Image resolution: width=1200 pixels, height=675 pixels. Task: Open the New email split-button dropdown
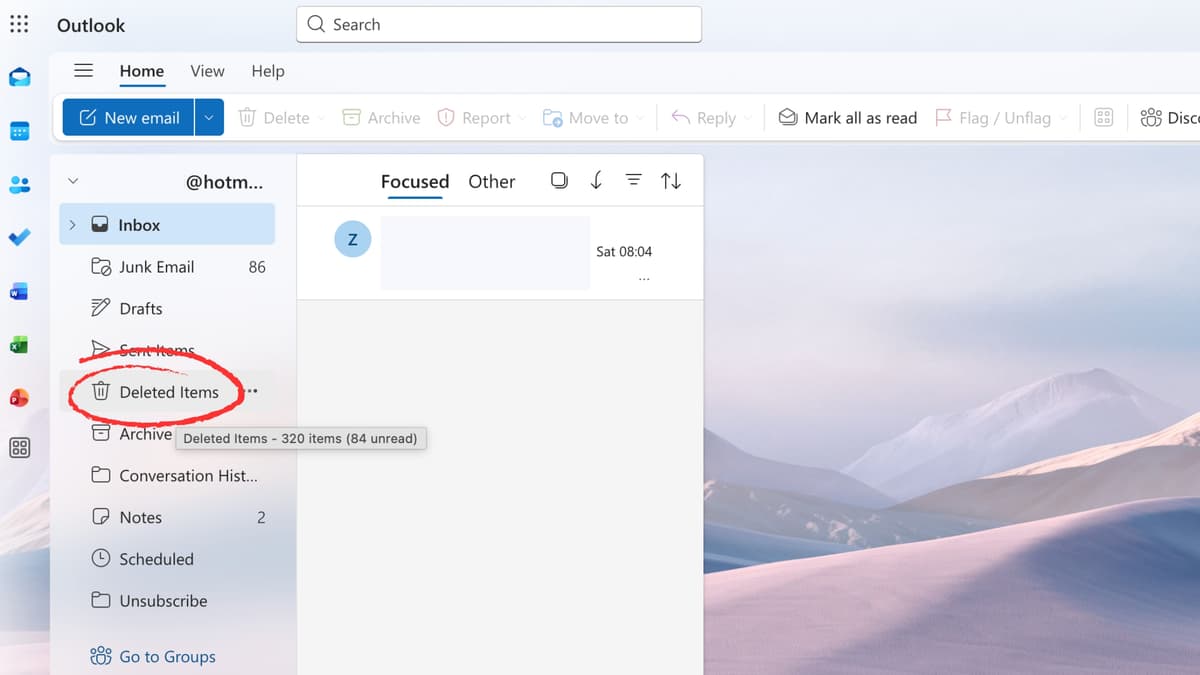209,117
